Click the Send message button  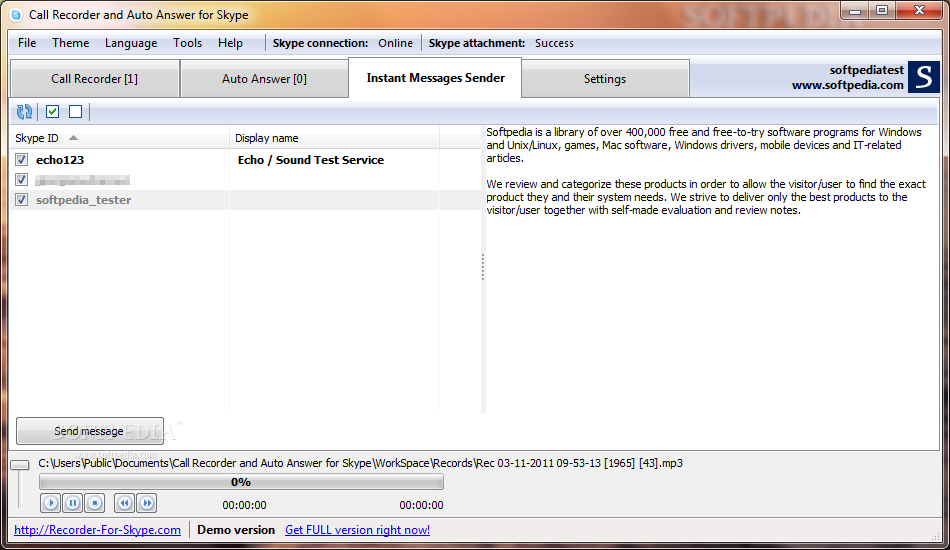tap(90, 431)
